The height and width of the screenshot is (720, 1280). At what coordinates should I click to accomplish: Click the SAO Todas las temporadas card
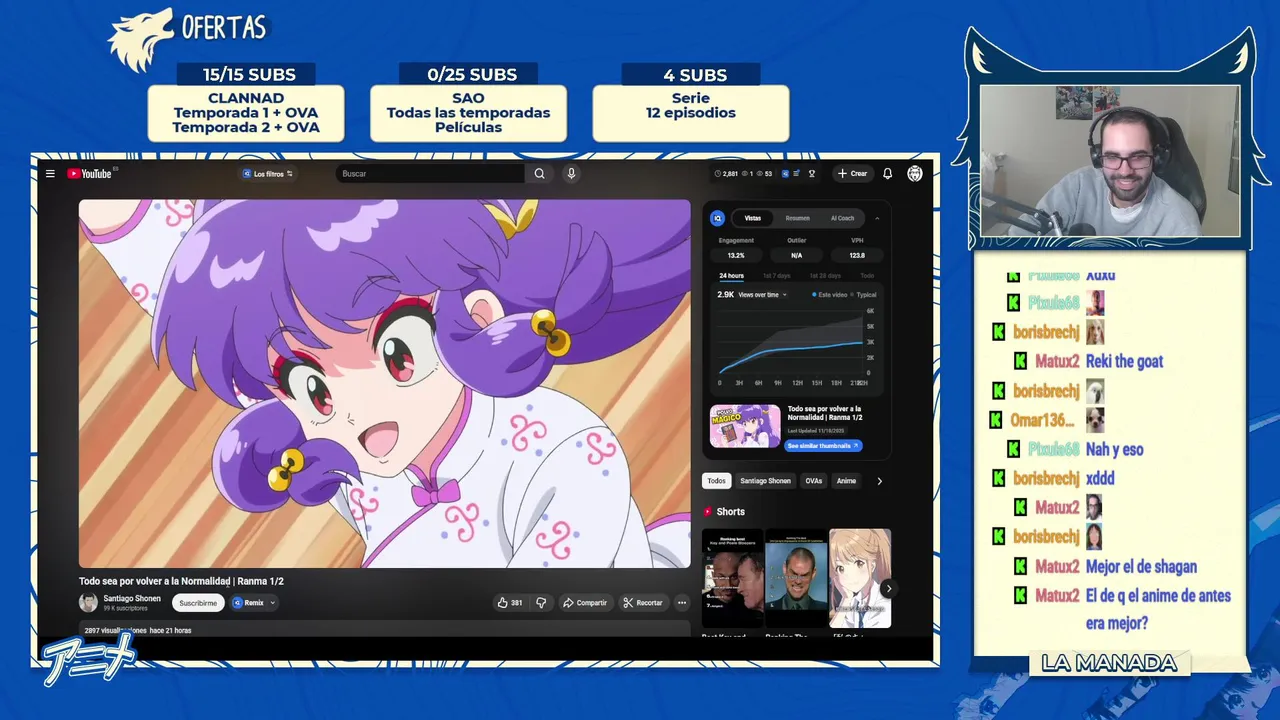point(468,113)
